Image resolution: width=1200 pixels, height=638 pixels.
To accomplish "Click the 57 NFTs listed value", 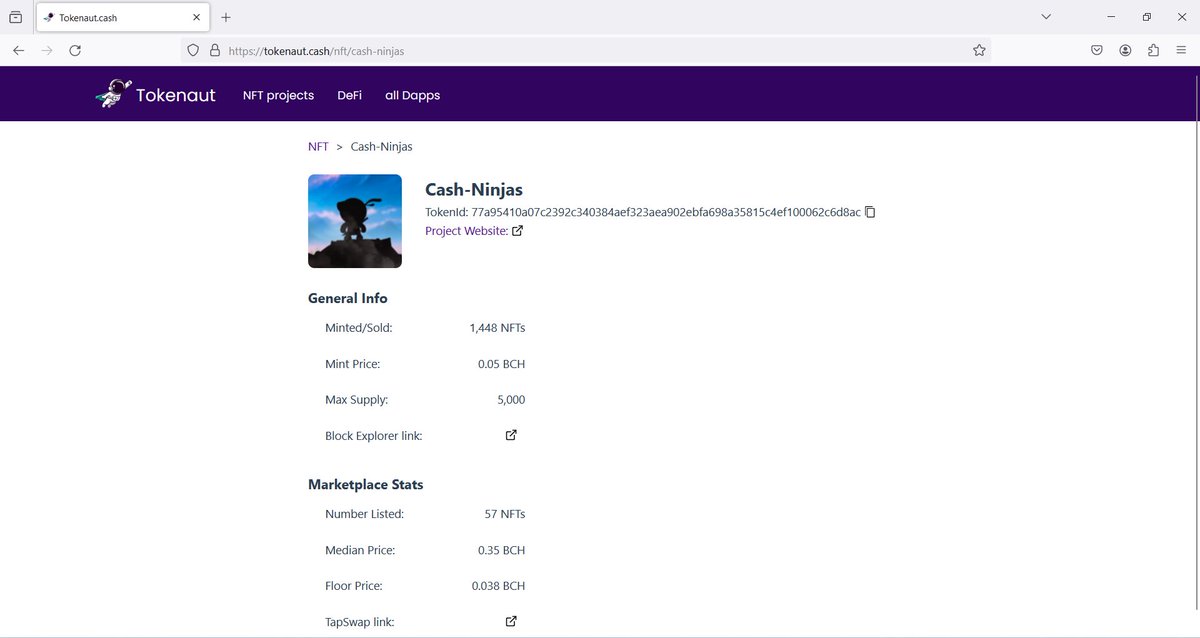I will (505, 514).
